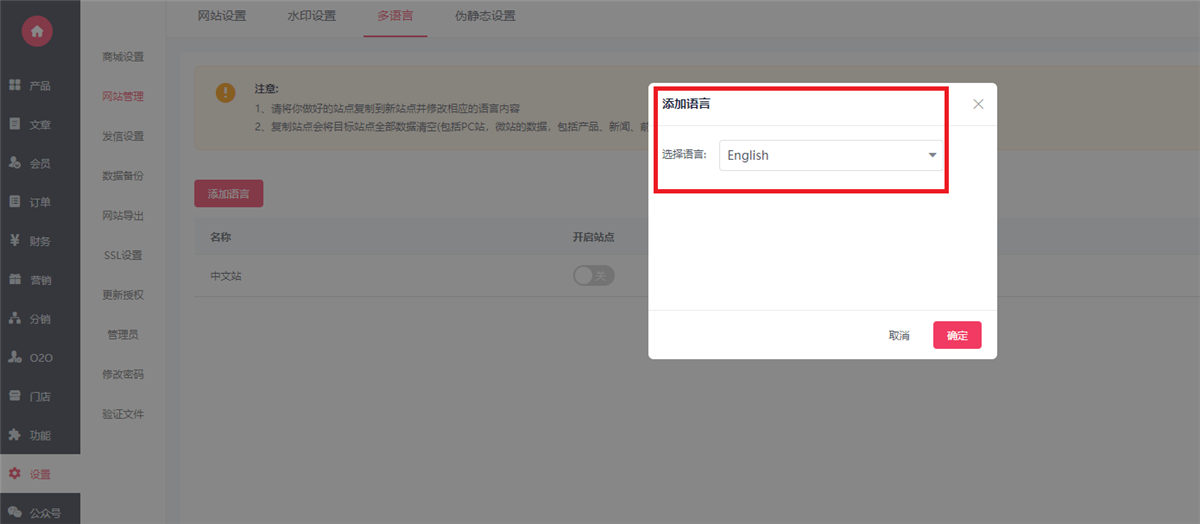
Task: Open the 订单 section icon
Action: [15, 202]
